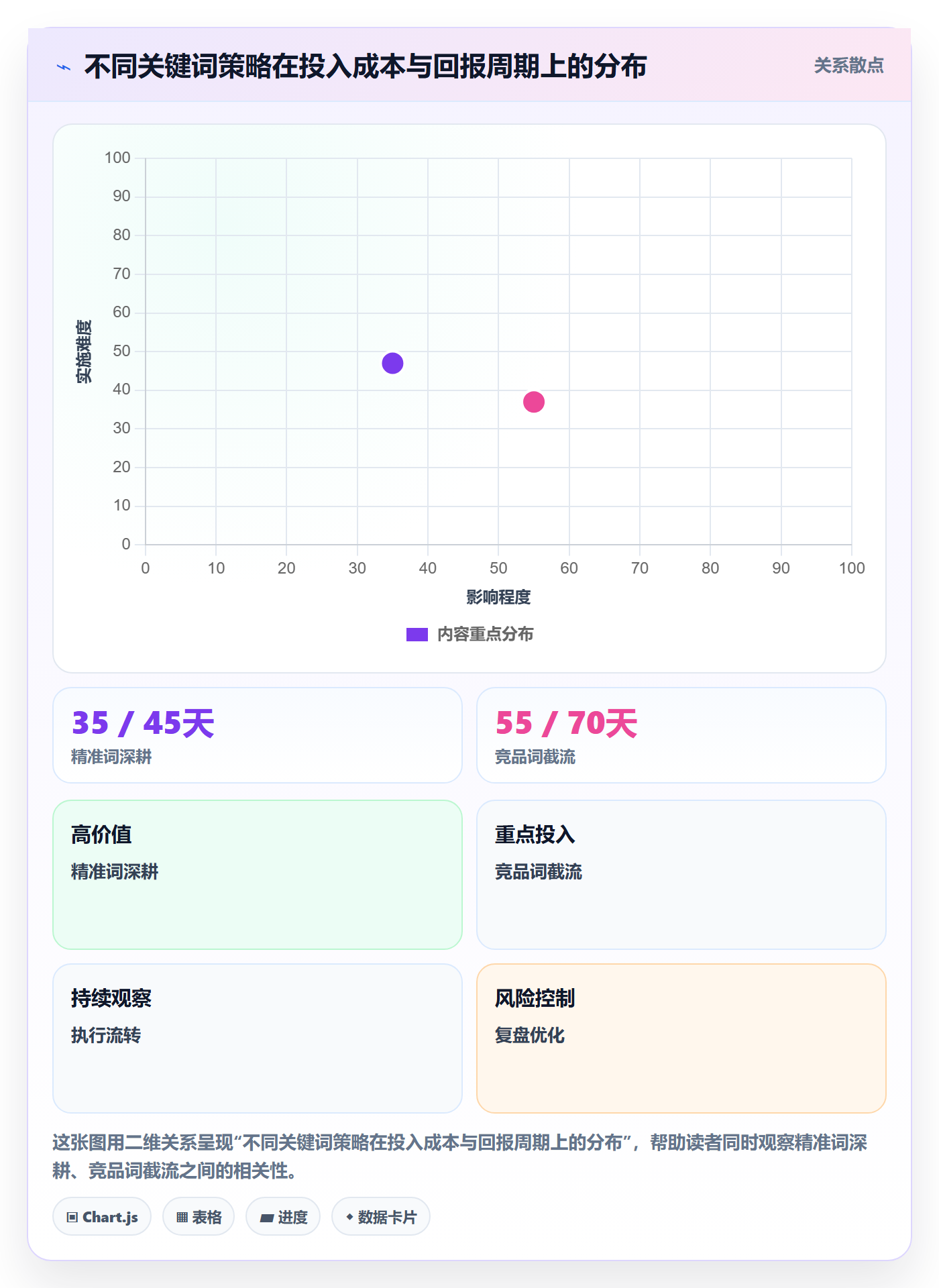Click the 表格 tag
Screen dimensions: 939x1288
pyautogui.click(x=199, y=1216)
